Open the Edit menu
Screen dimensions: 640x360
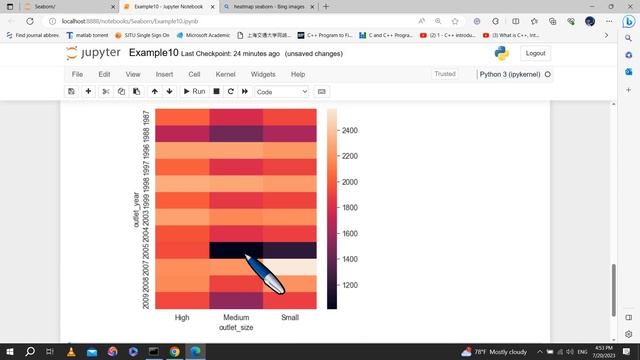tap(104, 74)
